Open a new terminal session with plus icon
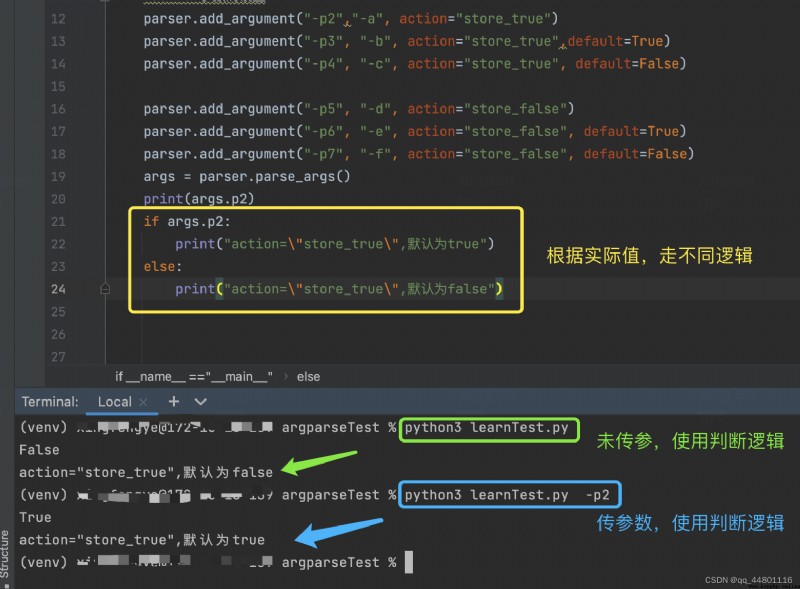The height and width of the screenshot is (589, 800). (173, 402)
